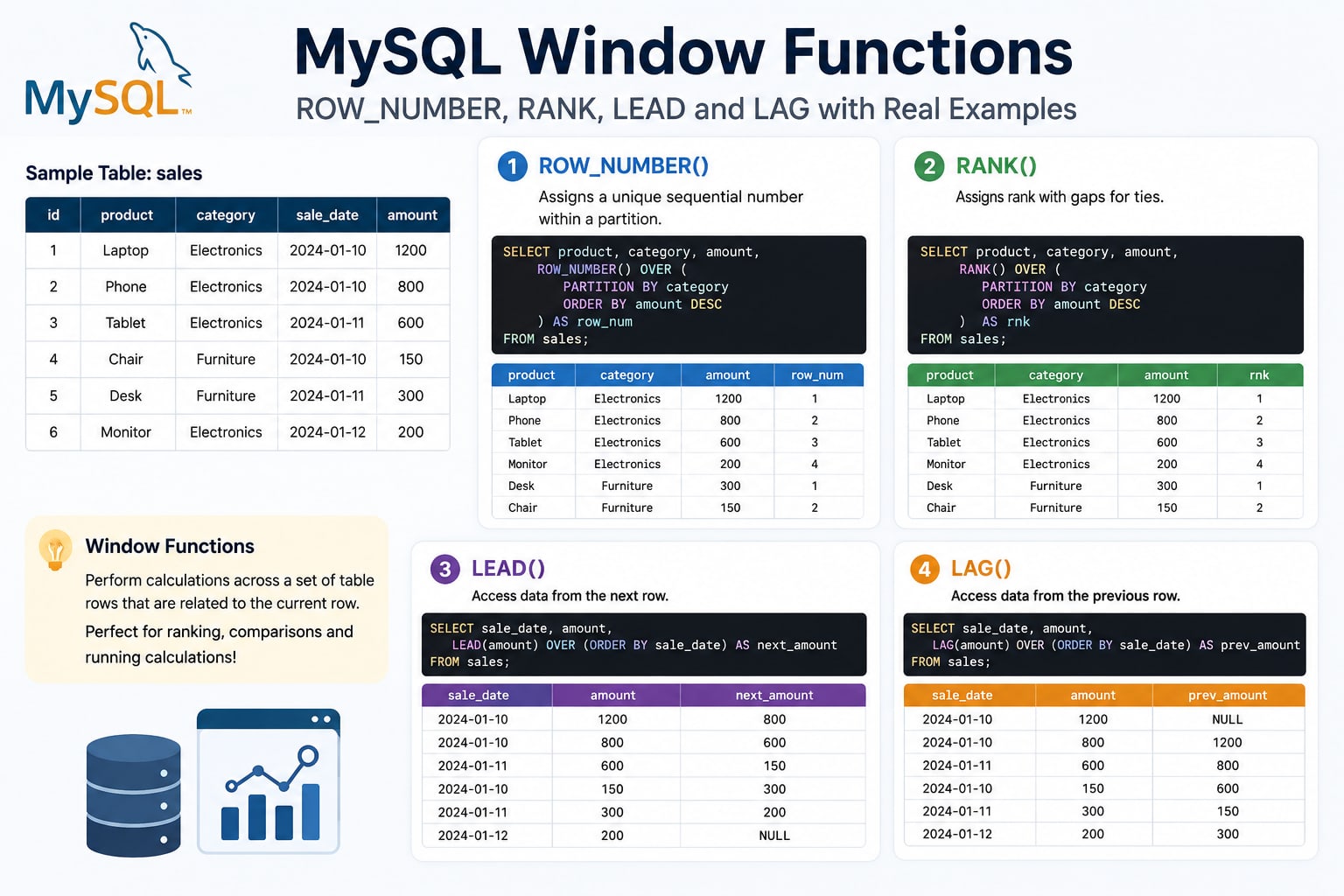Click the 'LEAD(amount) OVER' code line
1344x896 pixels.
(x=644, y=645)
